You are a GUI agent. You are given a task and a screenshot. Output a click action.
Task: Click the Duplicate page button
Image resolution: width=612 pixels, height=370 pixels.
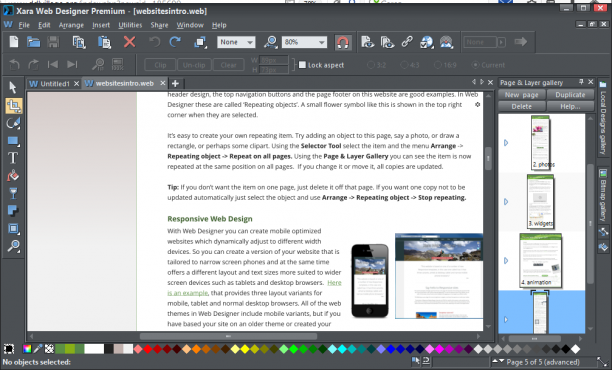[570, 95]
